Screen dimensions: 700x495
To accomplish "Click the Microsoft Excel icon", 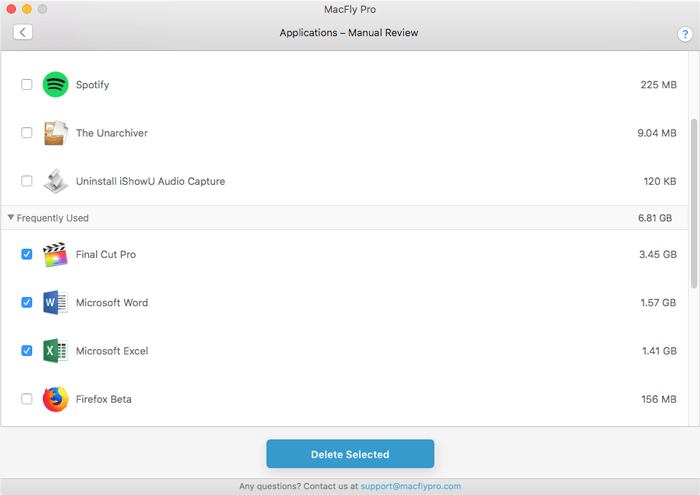I will pos(55,351).
